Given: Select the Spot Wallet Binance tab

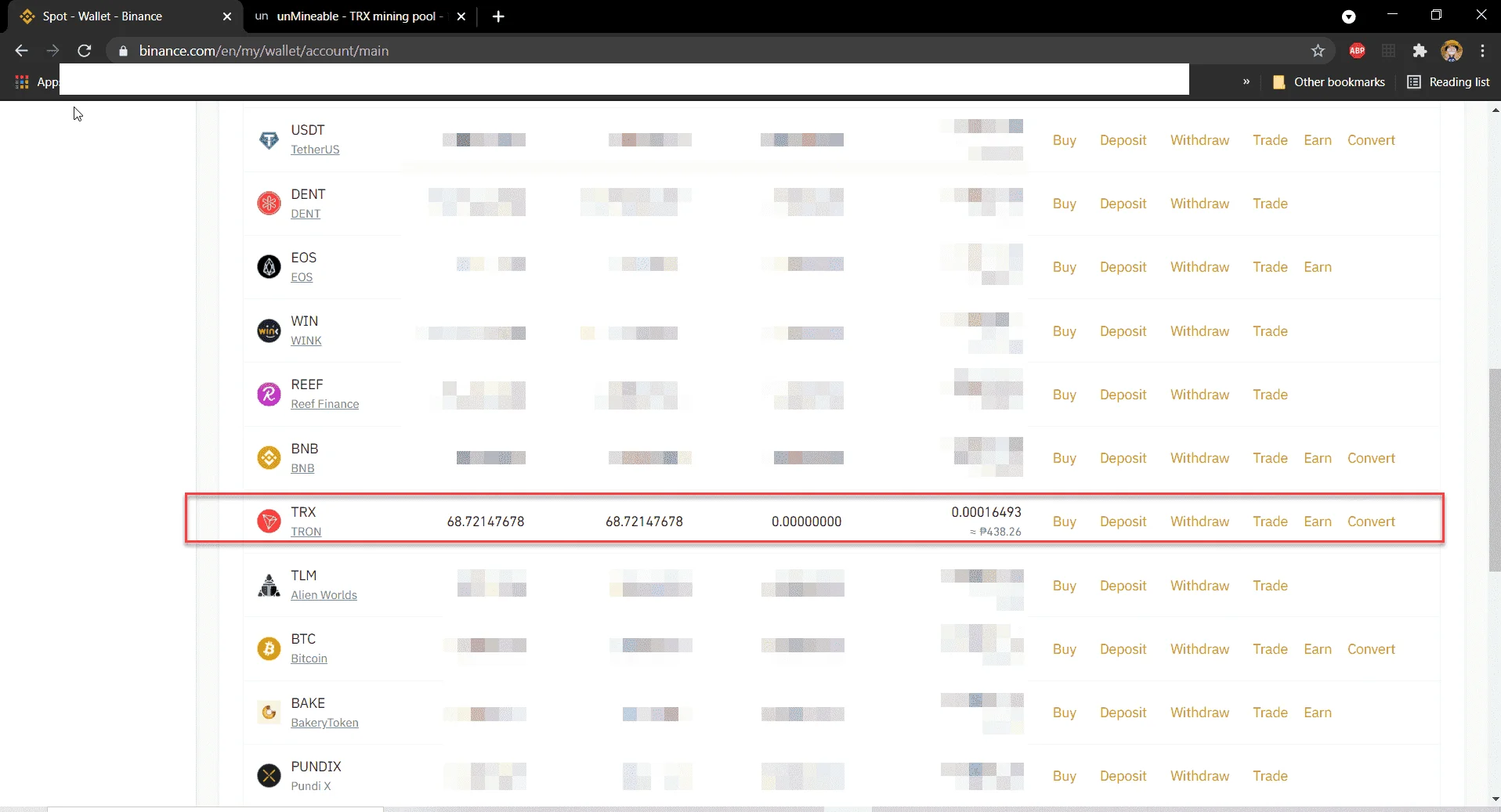Looking at the screenshot, I should click(x=125, y=16).
